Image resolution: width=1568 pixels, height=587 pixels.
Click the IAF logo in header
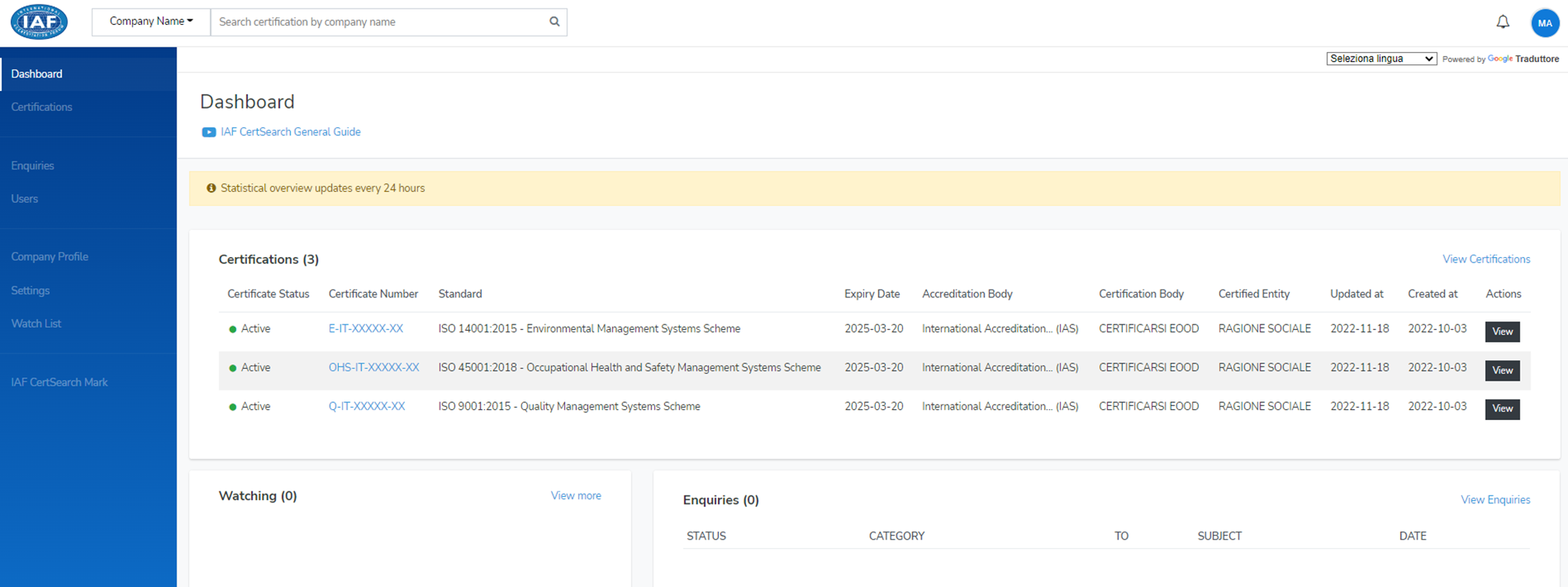click(x=39, y=22)
